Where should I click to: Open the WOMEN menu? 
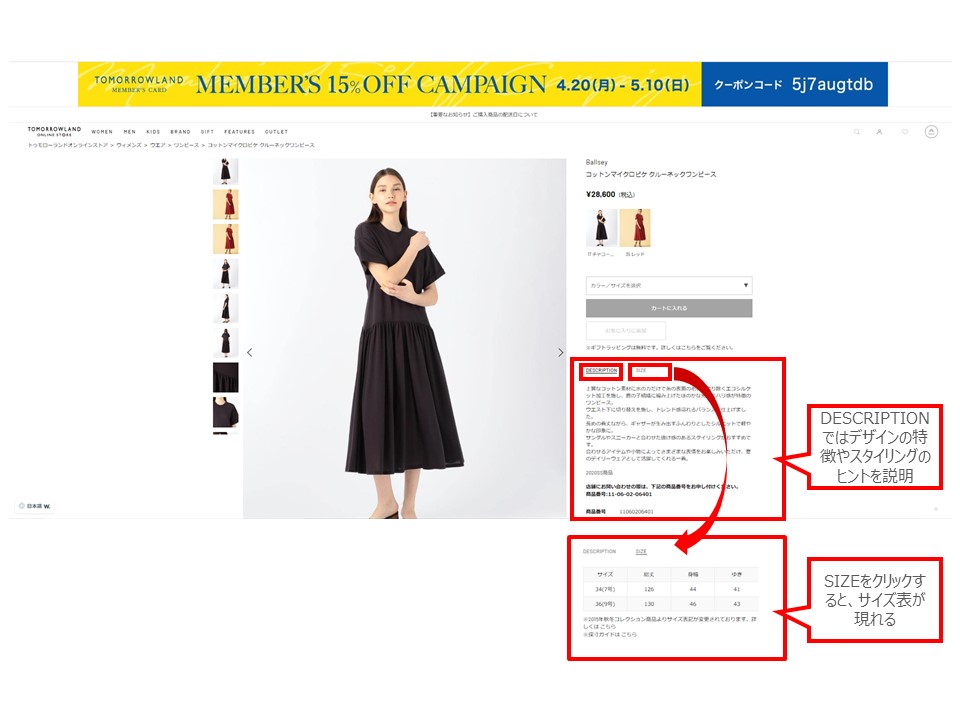point(102,132)
